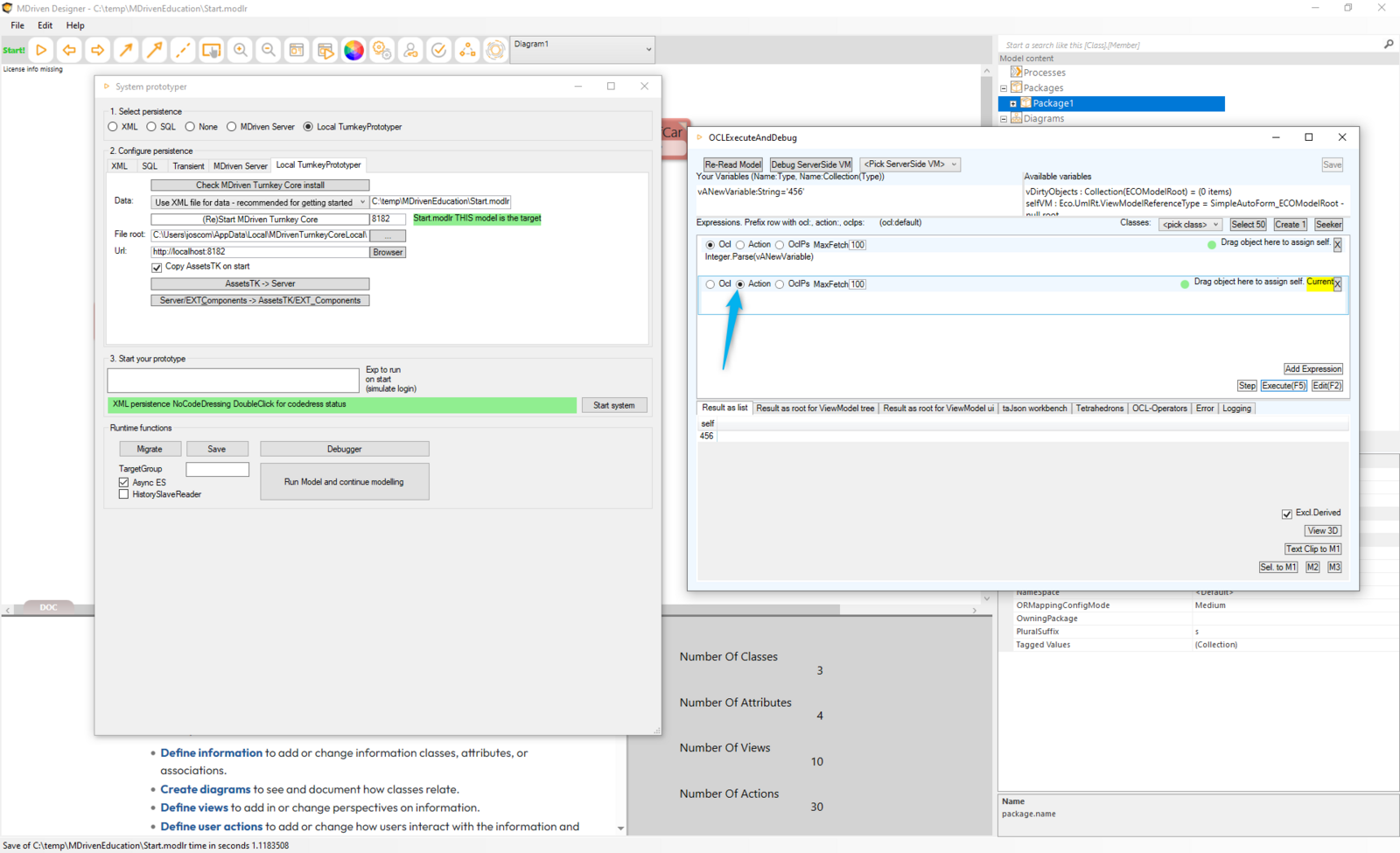Image resolution: width=1400 pixels, height=853 pixels.
Task: Select SQL persistence radio button
Action: tap(151, 127)
